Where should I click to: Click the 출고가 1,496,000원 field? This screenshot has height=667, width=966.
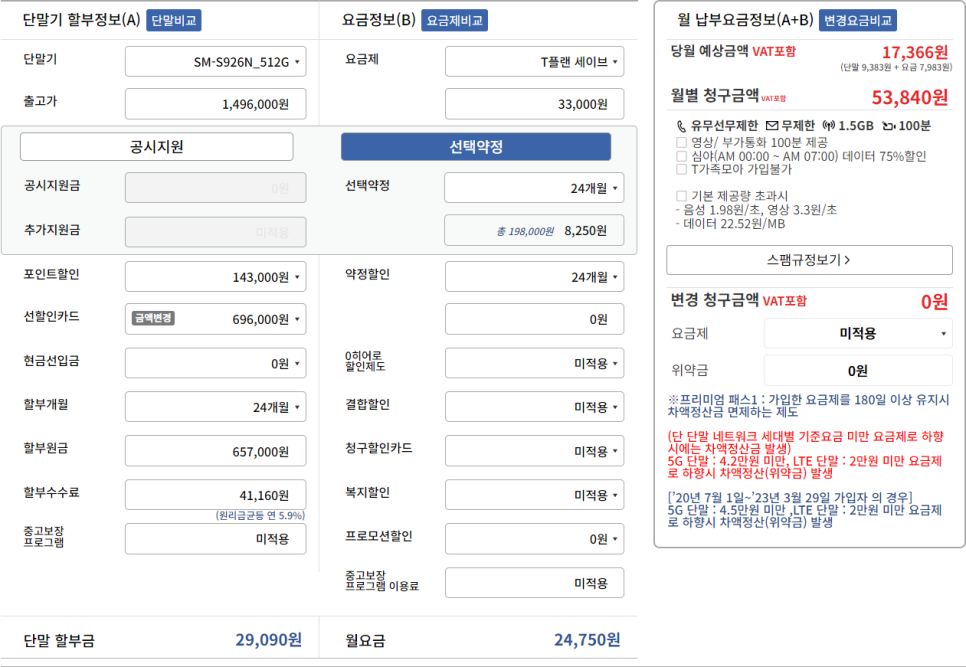click(216, 104)
